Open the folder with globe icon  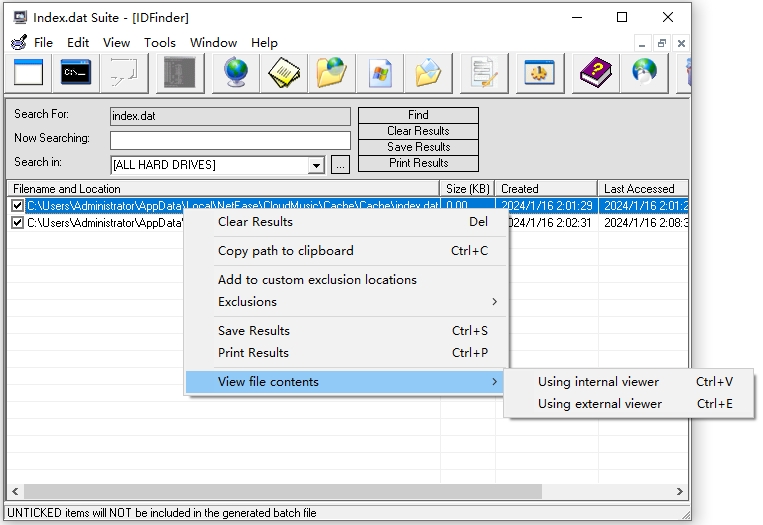tap(331, 73)
